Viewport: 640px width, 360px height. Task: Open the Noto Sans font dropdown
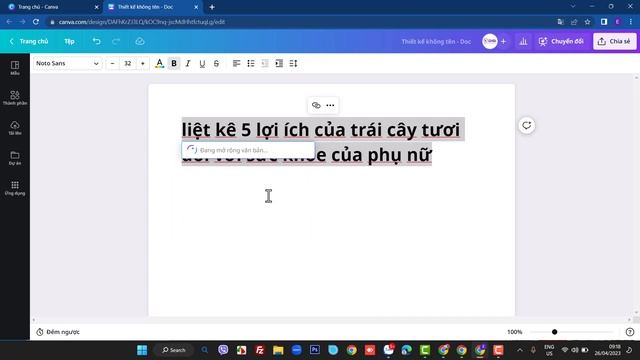67,63
